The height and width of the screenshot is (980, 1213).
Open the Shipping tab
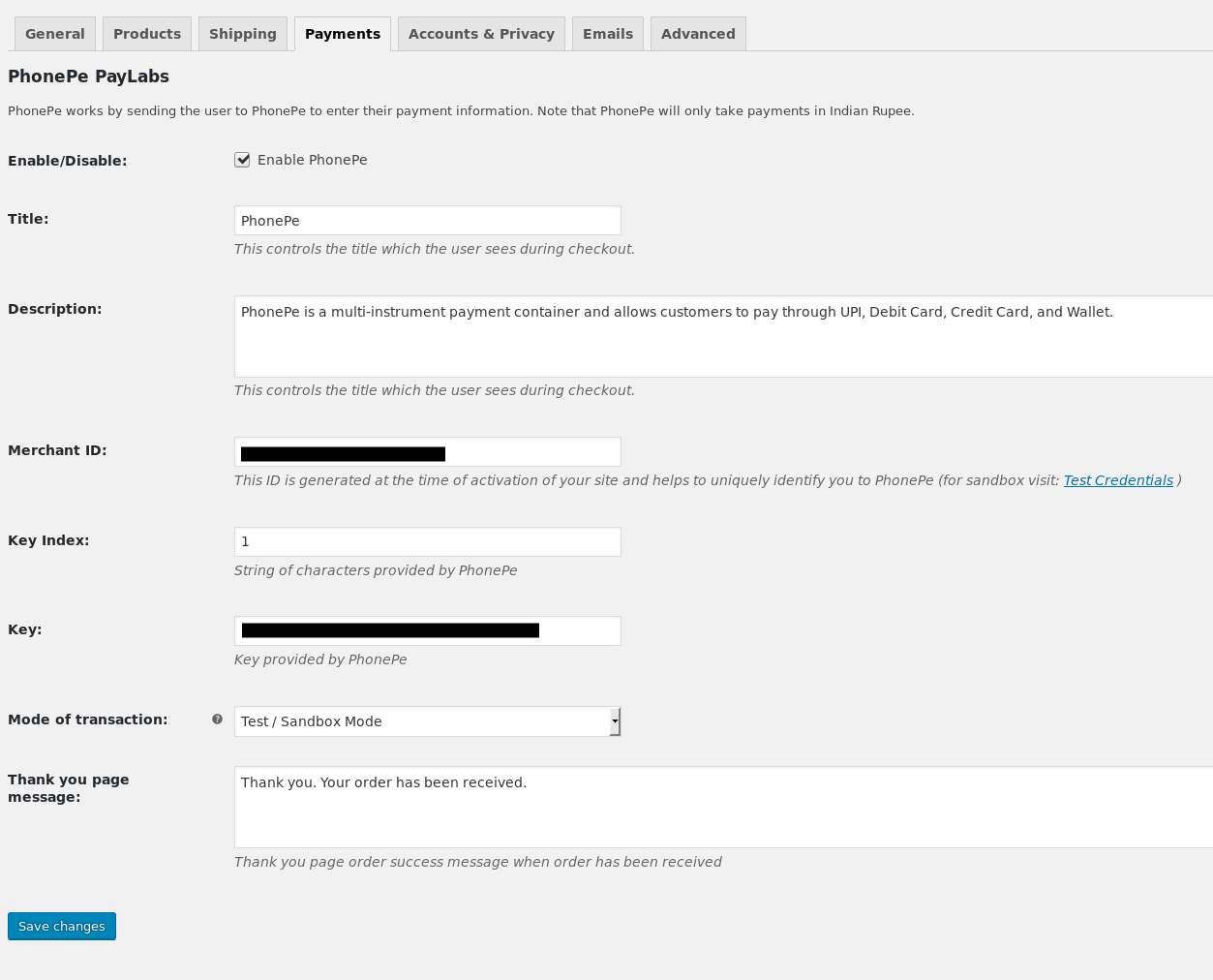pyautogui.click(x=243, y=34)
